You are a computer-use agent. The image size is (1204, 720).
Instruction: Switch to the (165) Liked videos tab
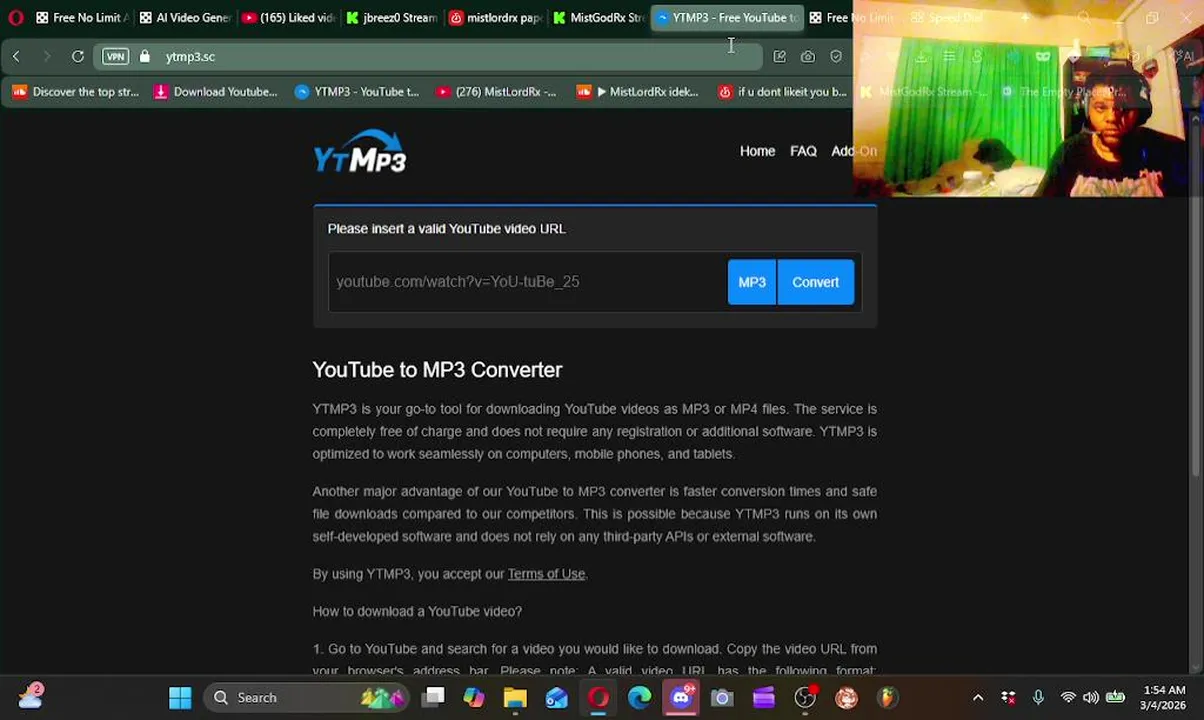288,17
